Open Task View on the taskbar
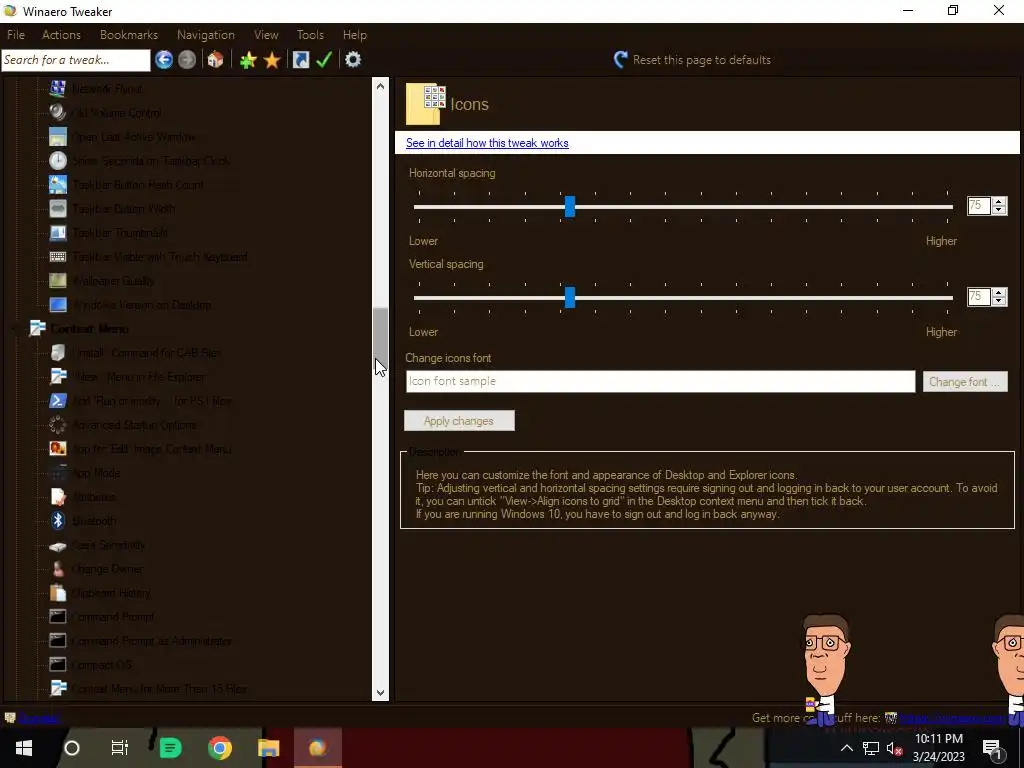Screen dimensions: 1024x768 (120, 748)
